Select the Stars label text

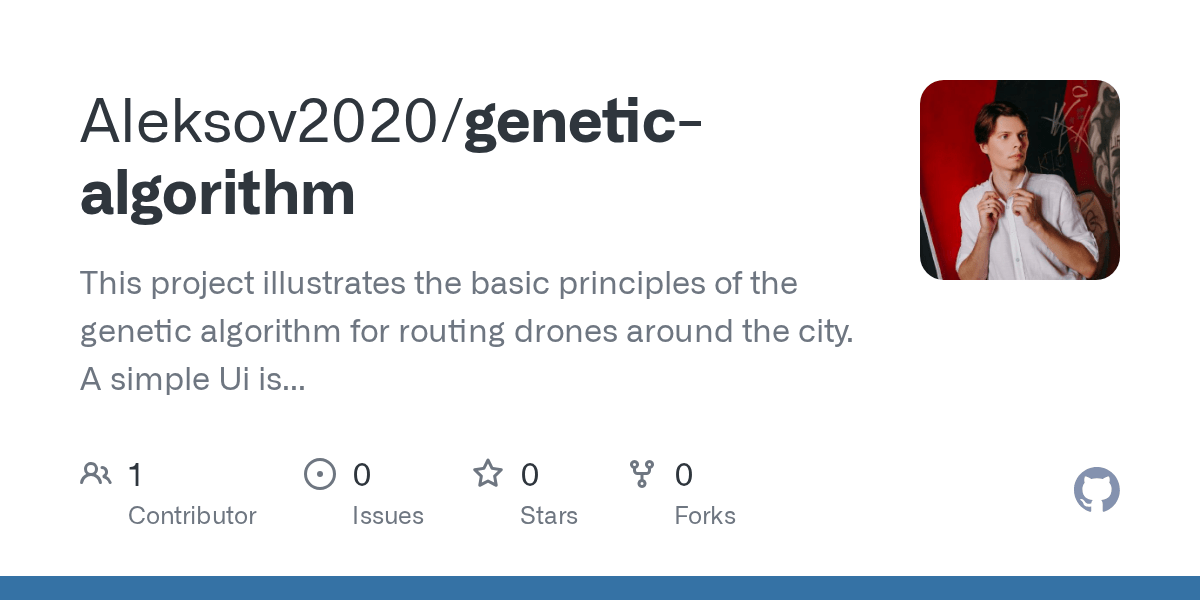(548, 516)
